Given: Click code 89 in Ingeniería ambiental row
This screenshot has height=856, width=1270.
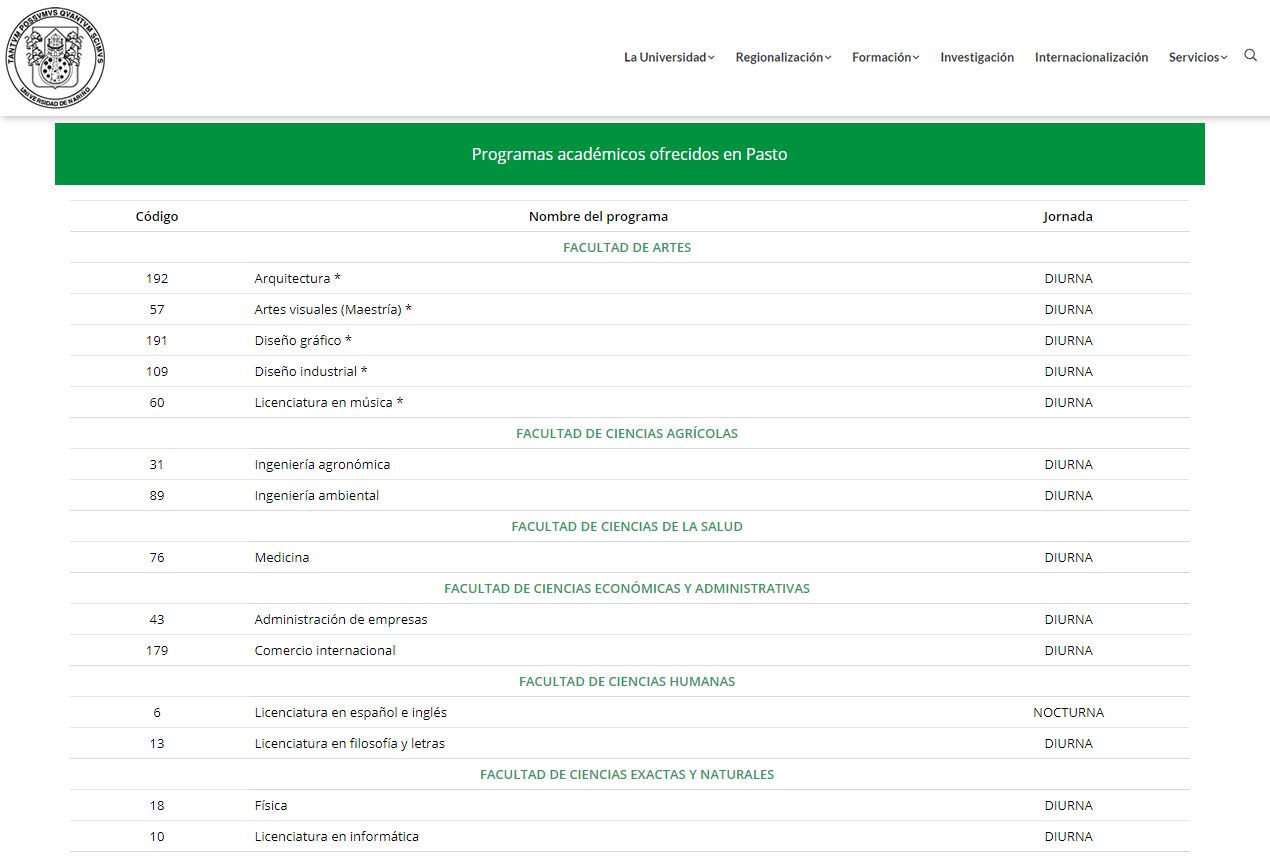Looking at the screenshot, I should 157,495.
